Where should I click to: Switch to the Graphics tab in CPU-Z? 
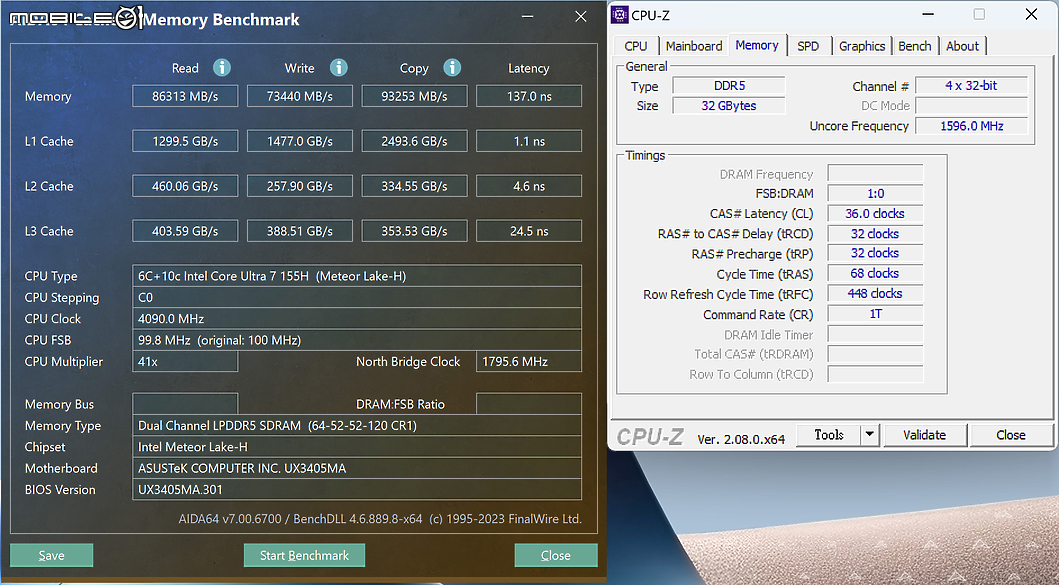(x=862, y=46)
